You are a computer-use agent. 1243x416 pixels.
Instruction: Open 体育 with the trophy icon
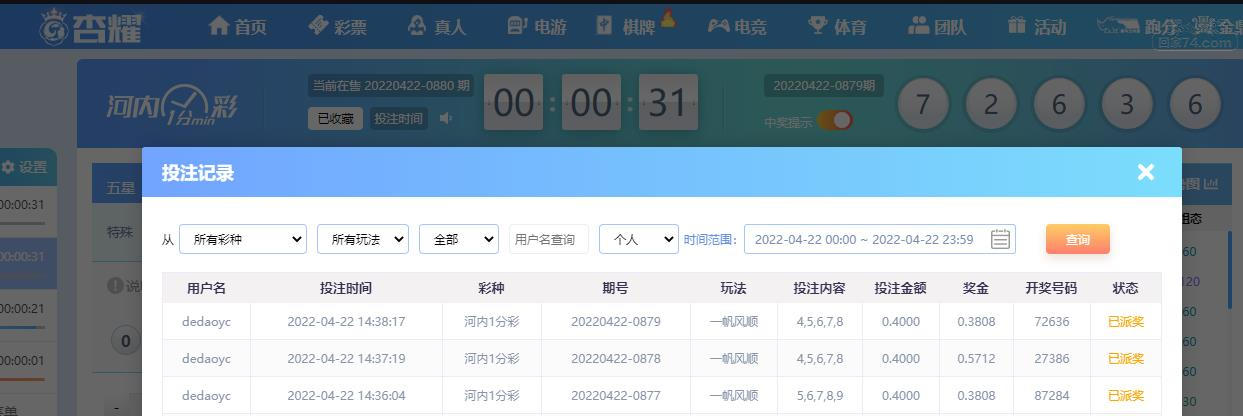tap(837, 26)
